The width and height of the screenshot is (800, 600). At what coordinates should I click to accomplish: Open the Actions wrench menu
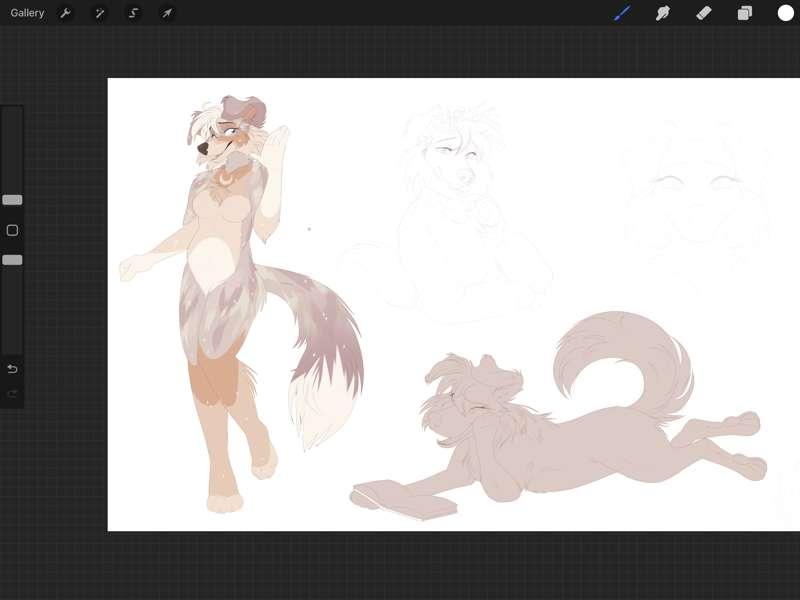(65, 13)
